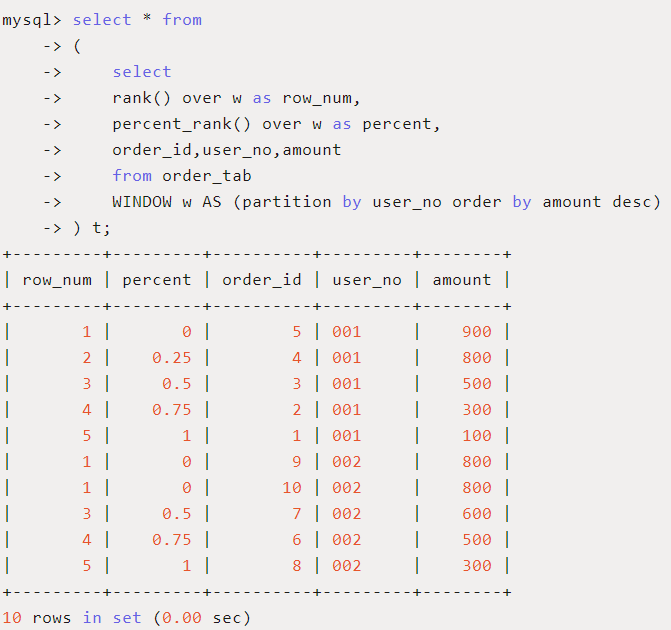Click user_no '001' in amount 900 row
This screenshot has height=630, width=671.
pyautogui.click(x=347, y=332)
